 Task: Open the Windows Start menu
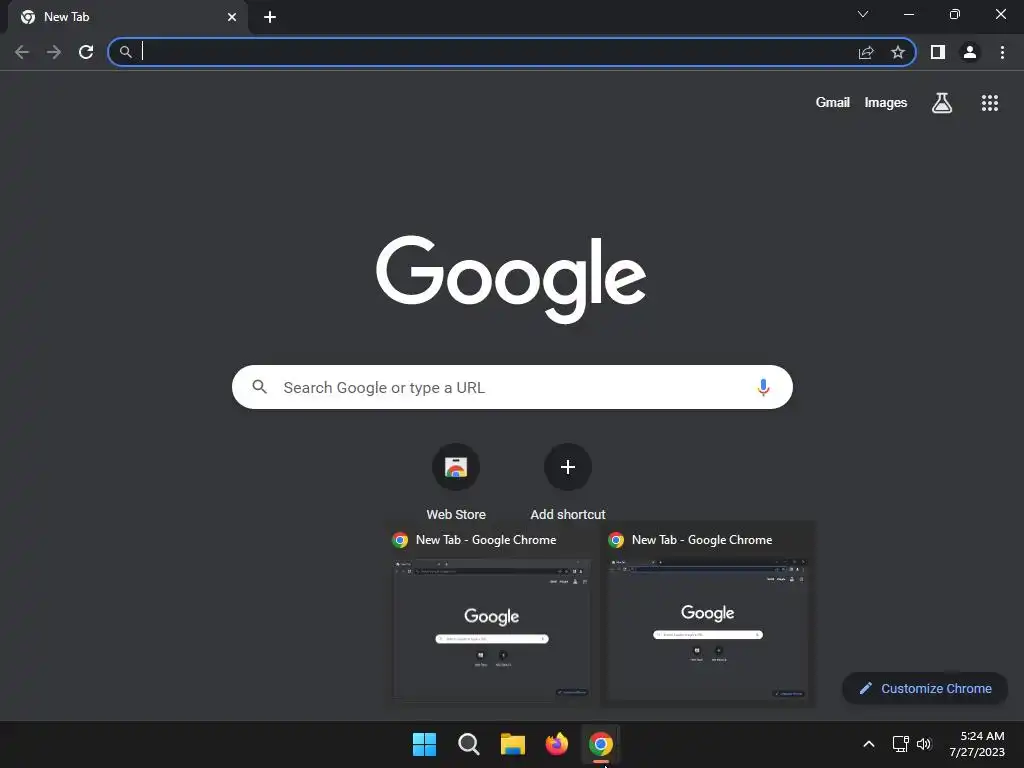(424, 744)
